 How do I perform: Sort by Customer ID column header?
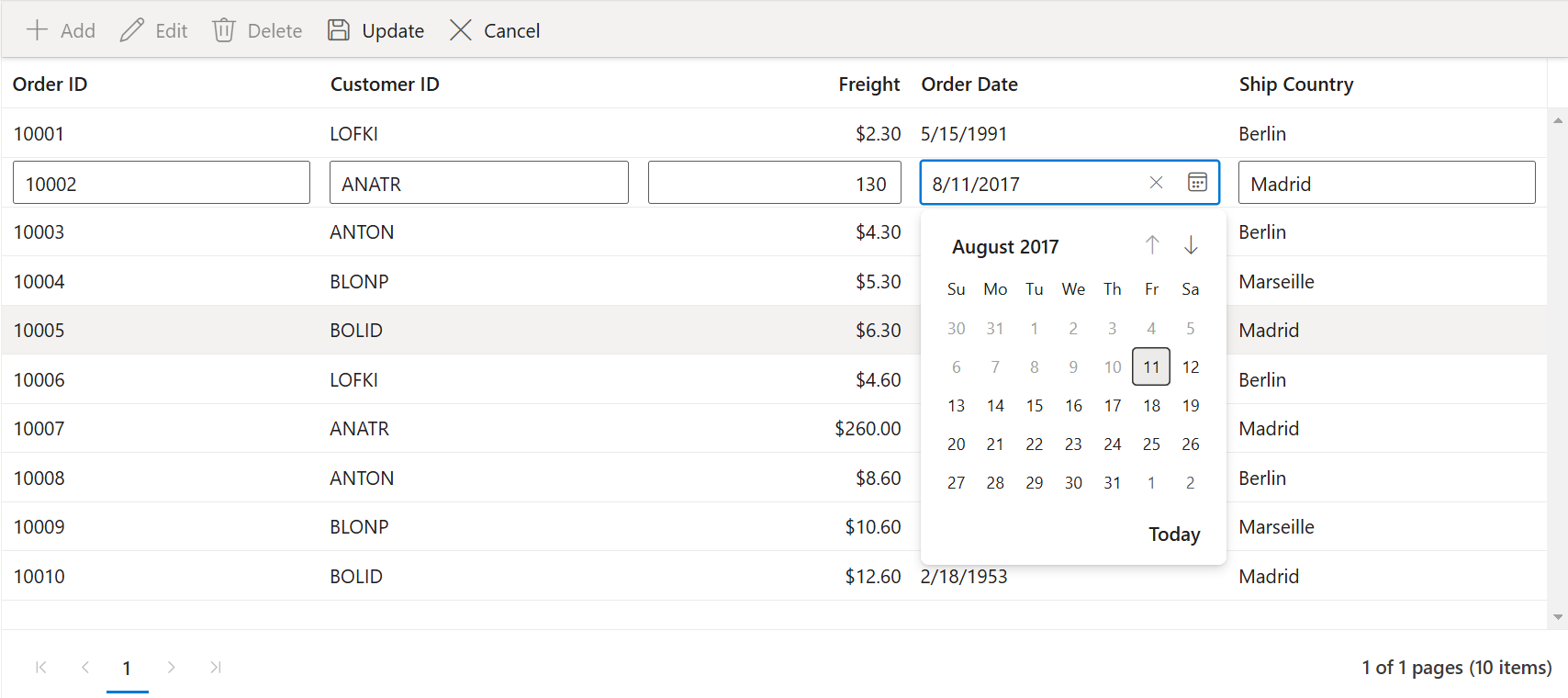tap(385, 84)
